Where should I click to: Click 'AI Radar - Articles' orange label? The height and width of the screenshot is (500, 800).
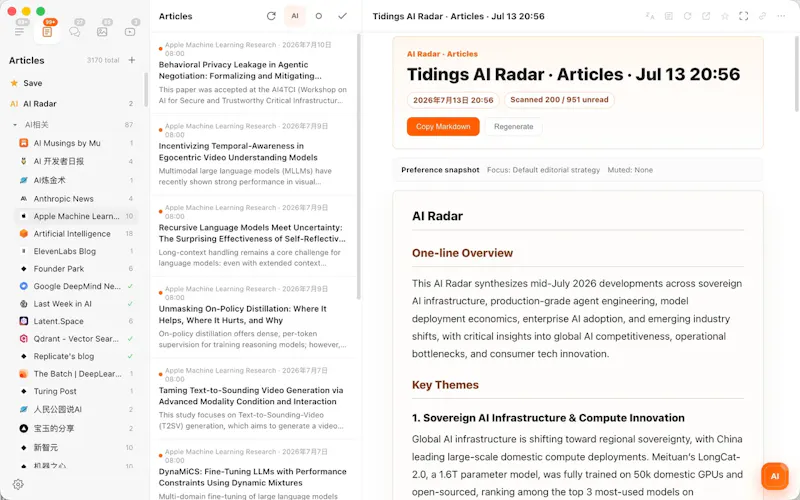[x=442, y=54]
